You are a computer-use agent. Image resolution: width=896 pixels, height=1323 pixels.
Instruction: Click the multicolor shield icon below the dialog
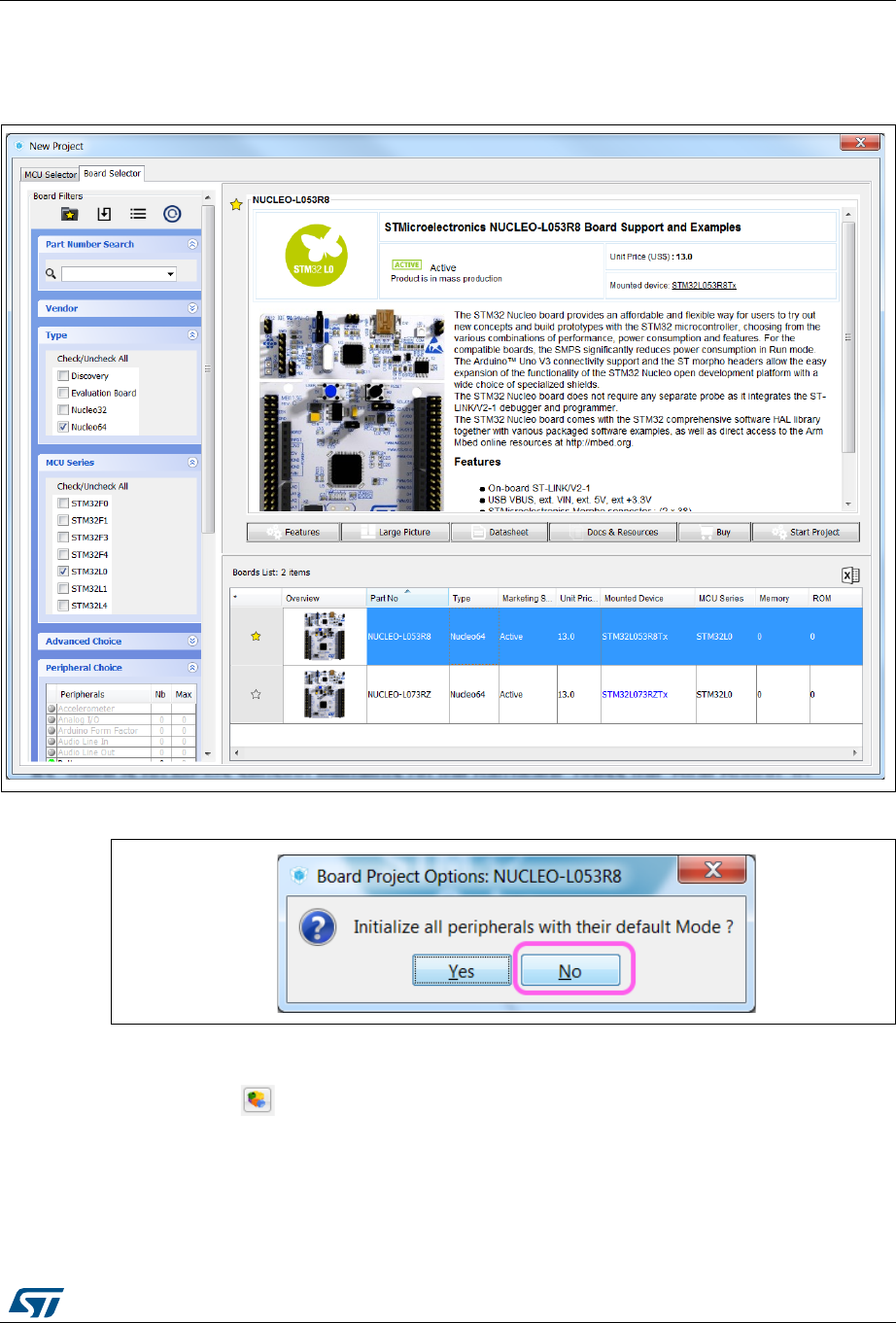258,1100
